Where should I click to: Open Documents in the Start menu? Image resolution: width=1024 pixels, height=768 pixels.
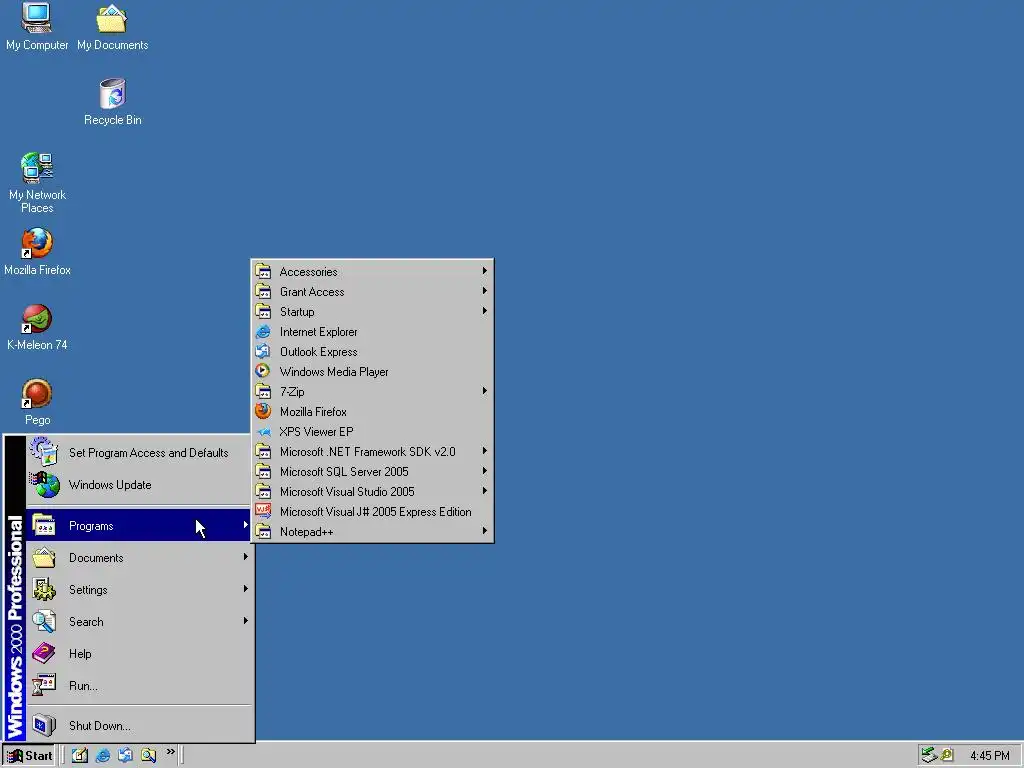pyautogui.click(x=139, y=558)
